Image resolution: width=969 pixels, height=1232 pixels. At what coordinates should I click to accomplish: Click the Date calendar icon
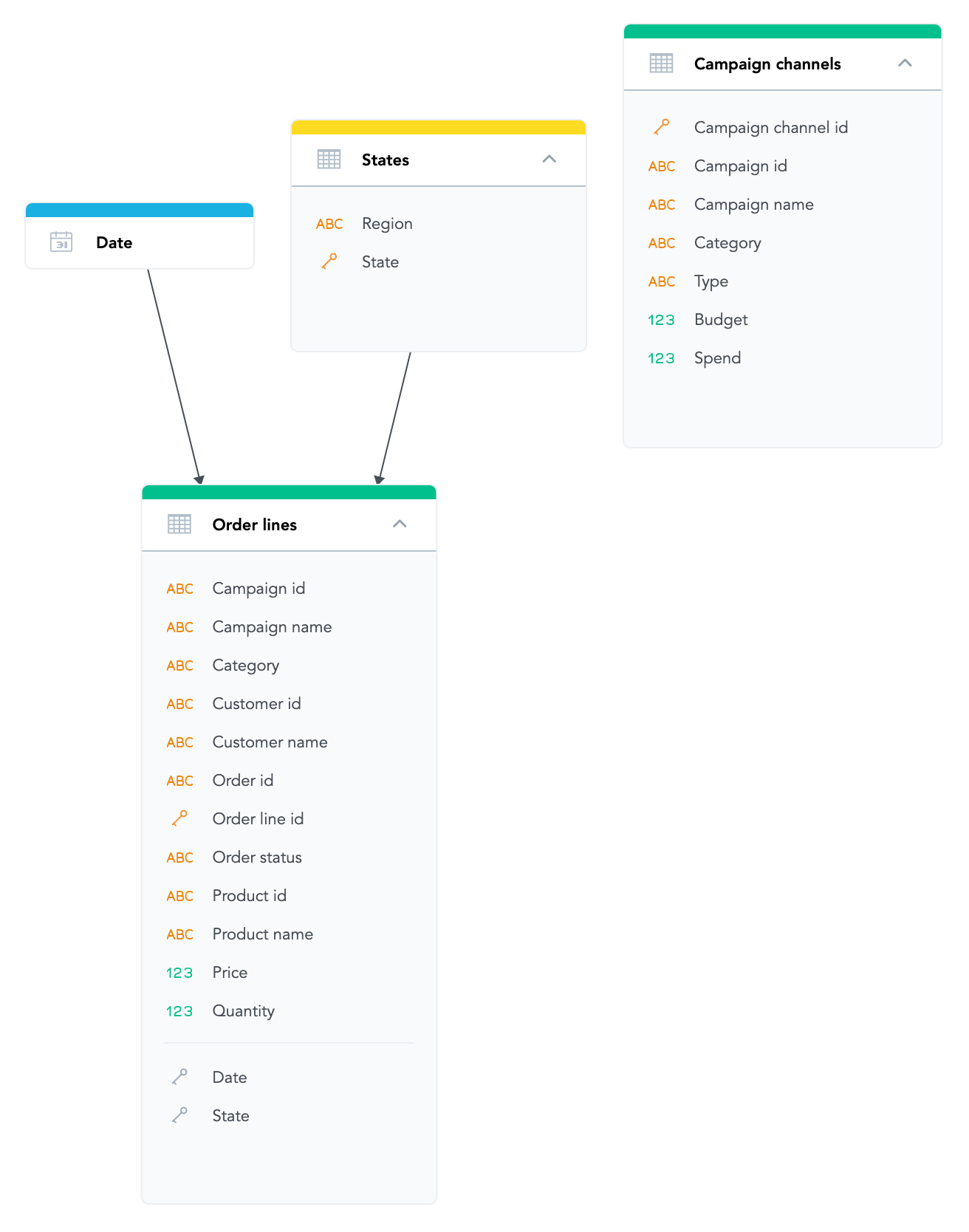point(61,242)
